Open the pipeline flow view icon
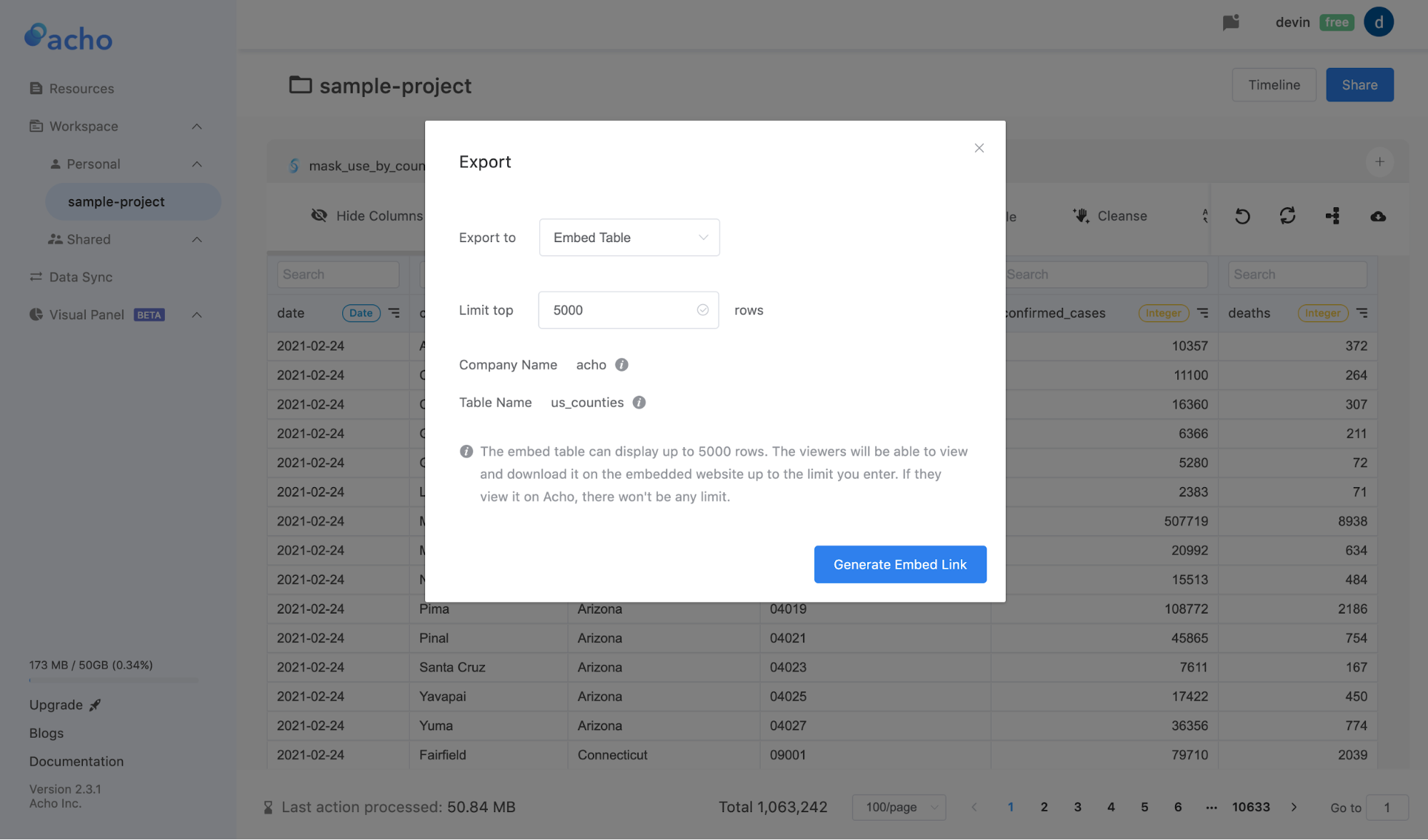This screenshot has width=1428, height=840. (1333, 215)
